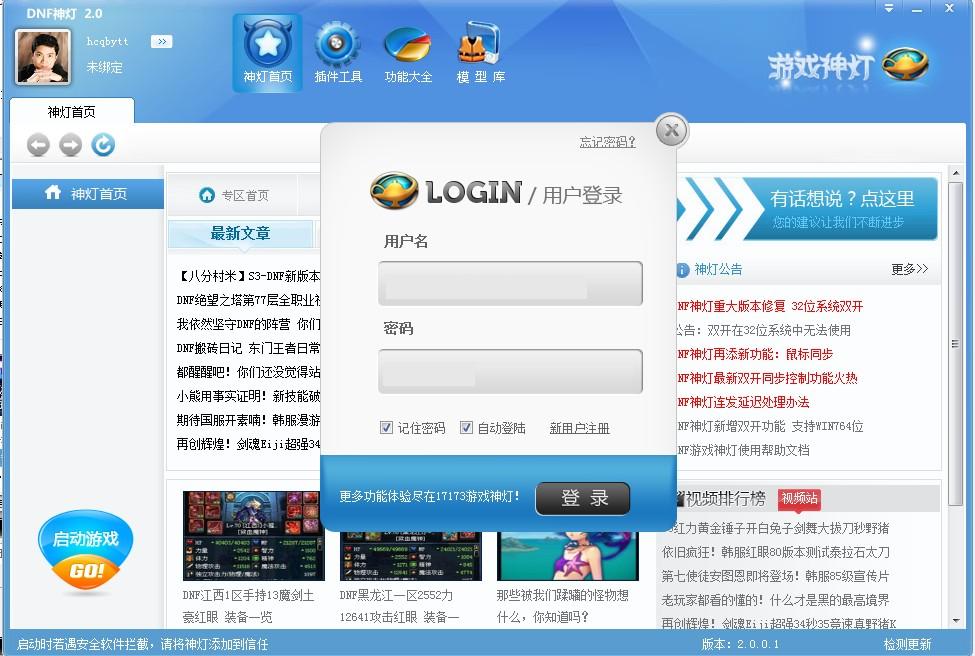
Task: Open thumbnail for DNF江西1区手持13魔剑土豪红眼
Action: (x=254, y=535)
